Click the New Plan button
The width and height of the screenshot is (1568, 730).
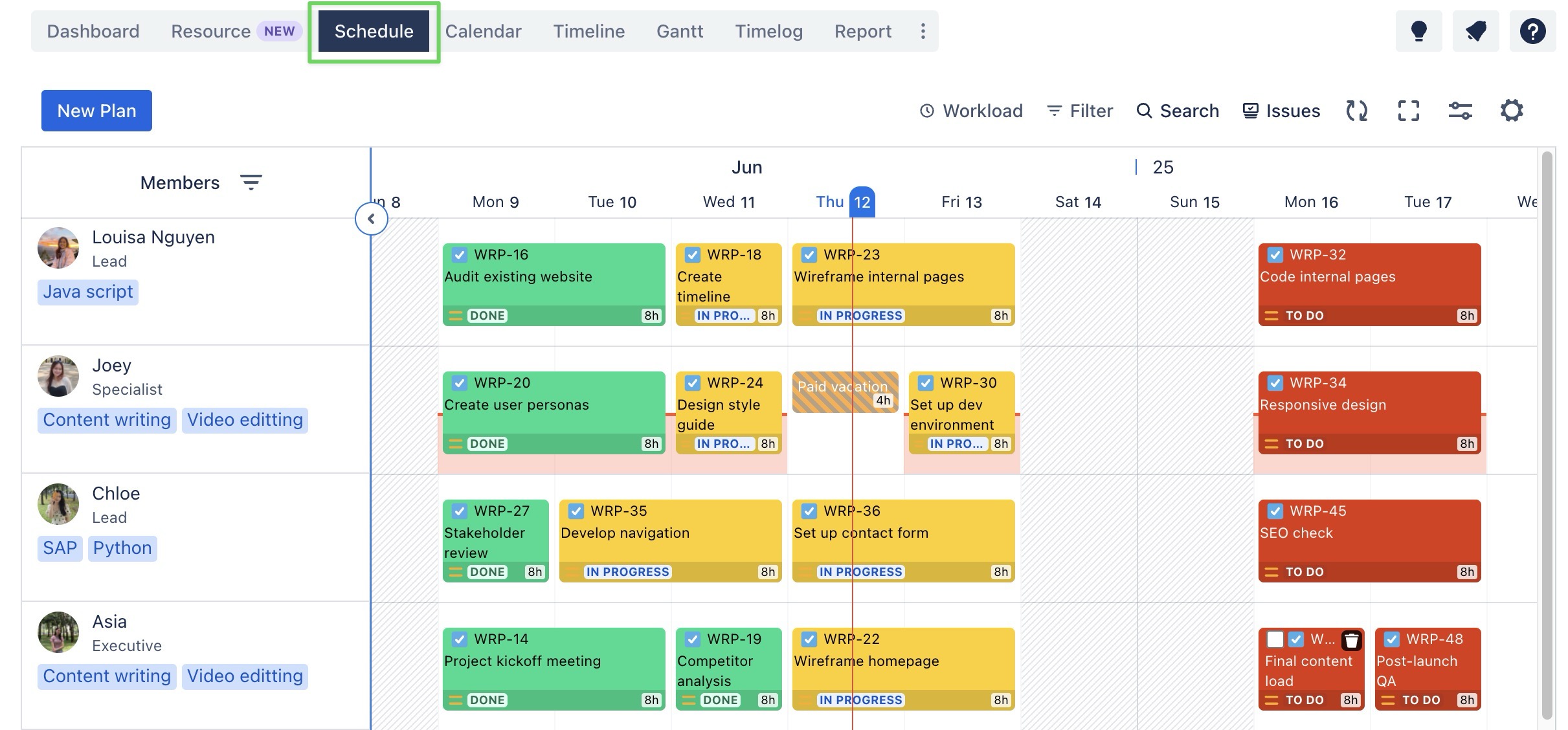tap(96, 111)
